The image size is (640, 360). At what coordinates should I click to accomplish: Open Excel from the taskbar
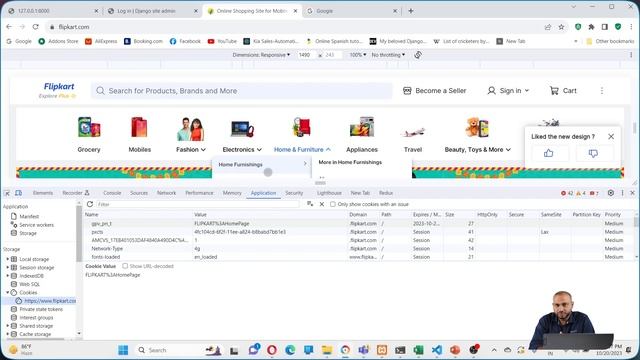coord(418,350)
